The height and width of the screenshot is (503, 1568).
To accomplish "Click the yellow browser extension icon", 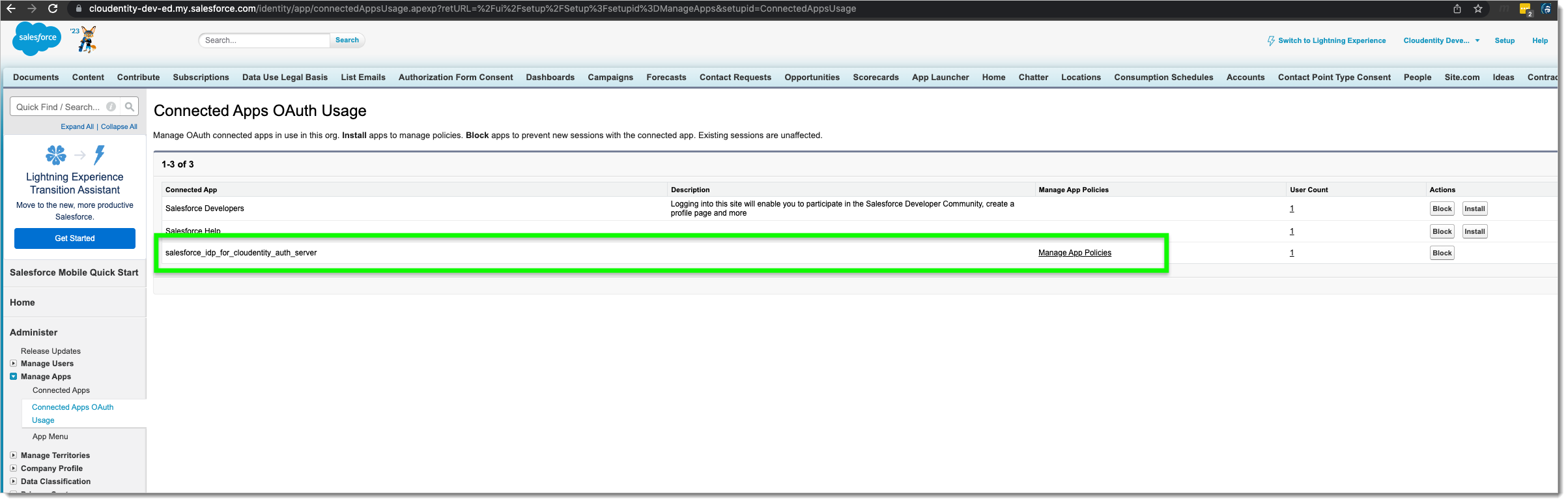I will [x=1525, y=9].
